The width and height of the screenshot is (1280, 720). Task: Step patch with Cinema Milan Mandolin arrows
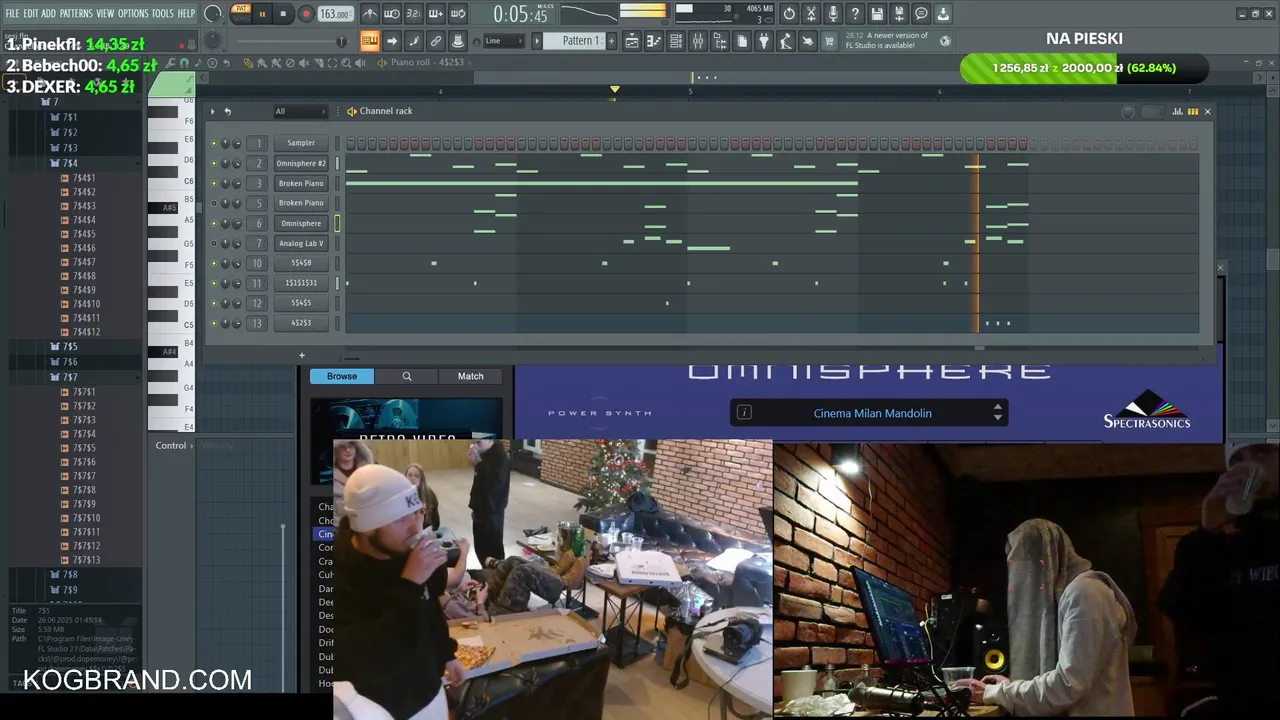click(997, 412)
